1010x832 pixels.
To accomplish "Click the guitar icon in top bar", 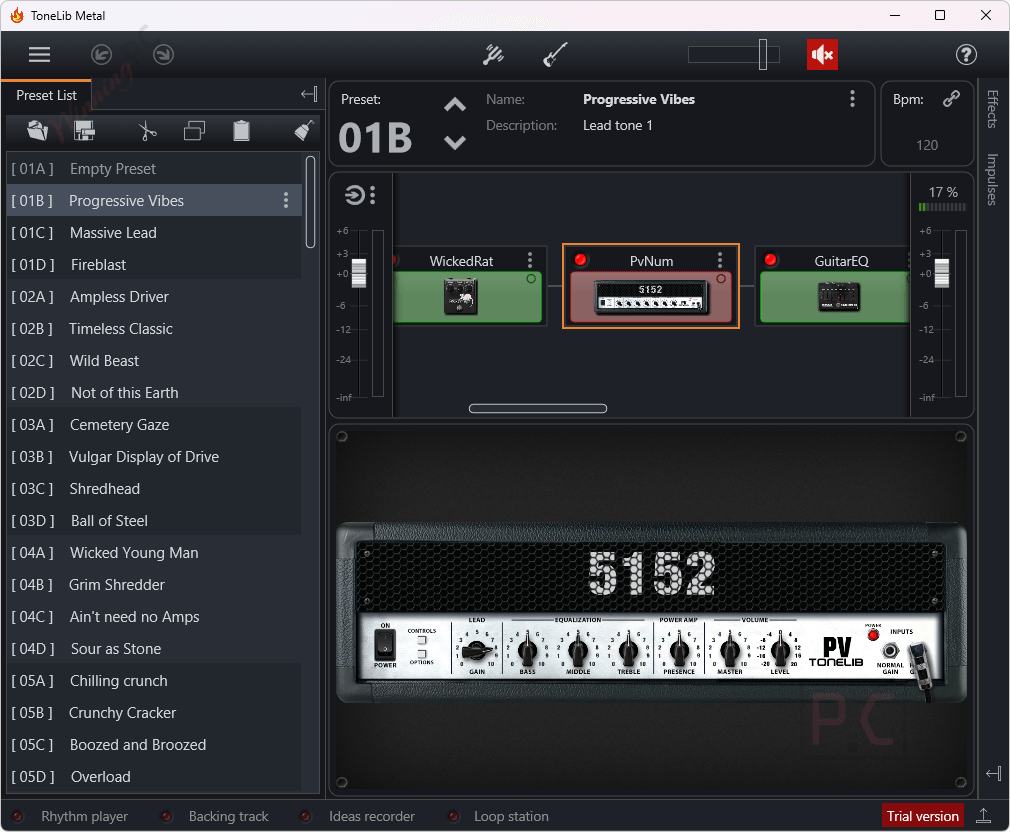I will tap(555, 55).
